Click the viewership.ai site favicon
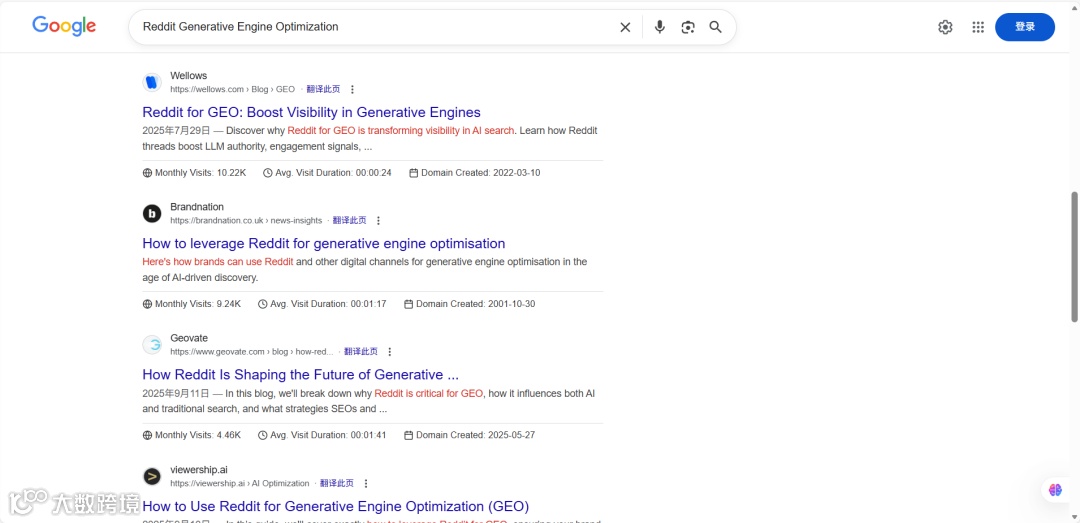The width and height of the screenshot is (1080, 523). point(152,476)
